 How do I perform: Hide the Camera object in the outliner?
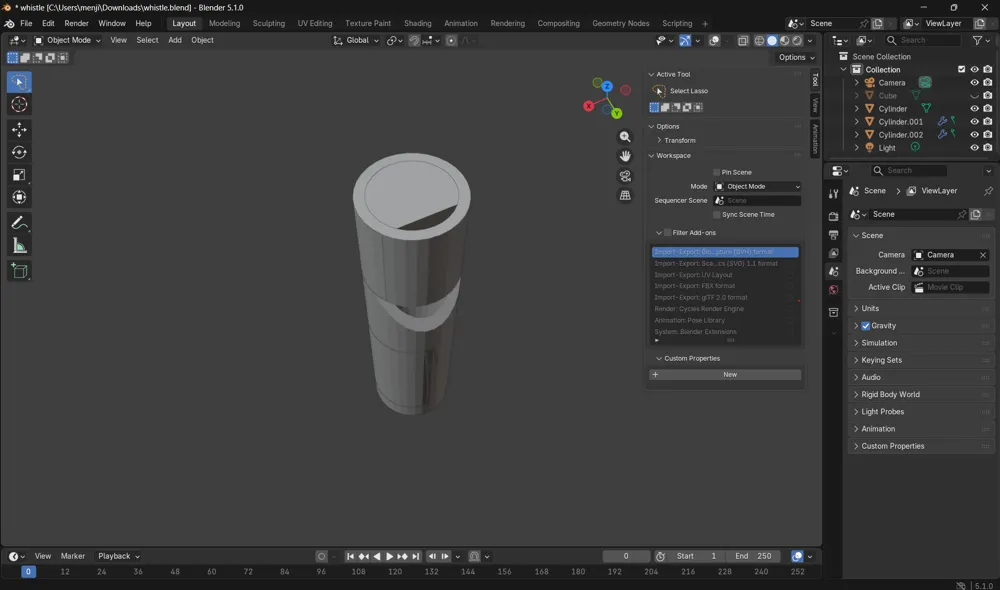coord(974,83)
